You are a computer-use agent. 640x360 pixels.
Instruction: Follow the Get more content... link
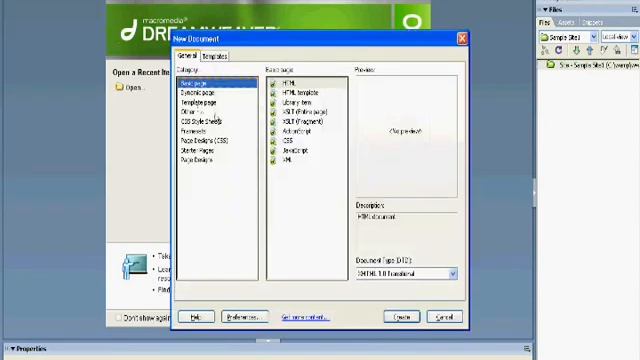click(305, 317)
